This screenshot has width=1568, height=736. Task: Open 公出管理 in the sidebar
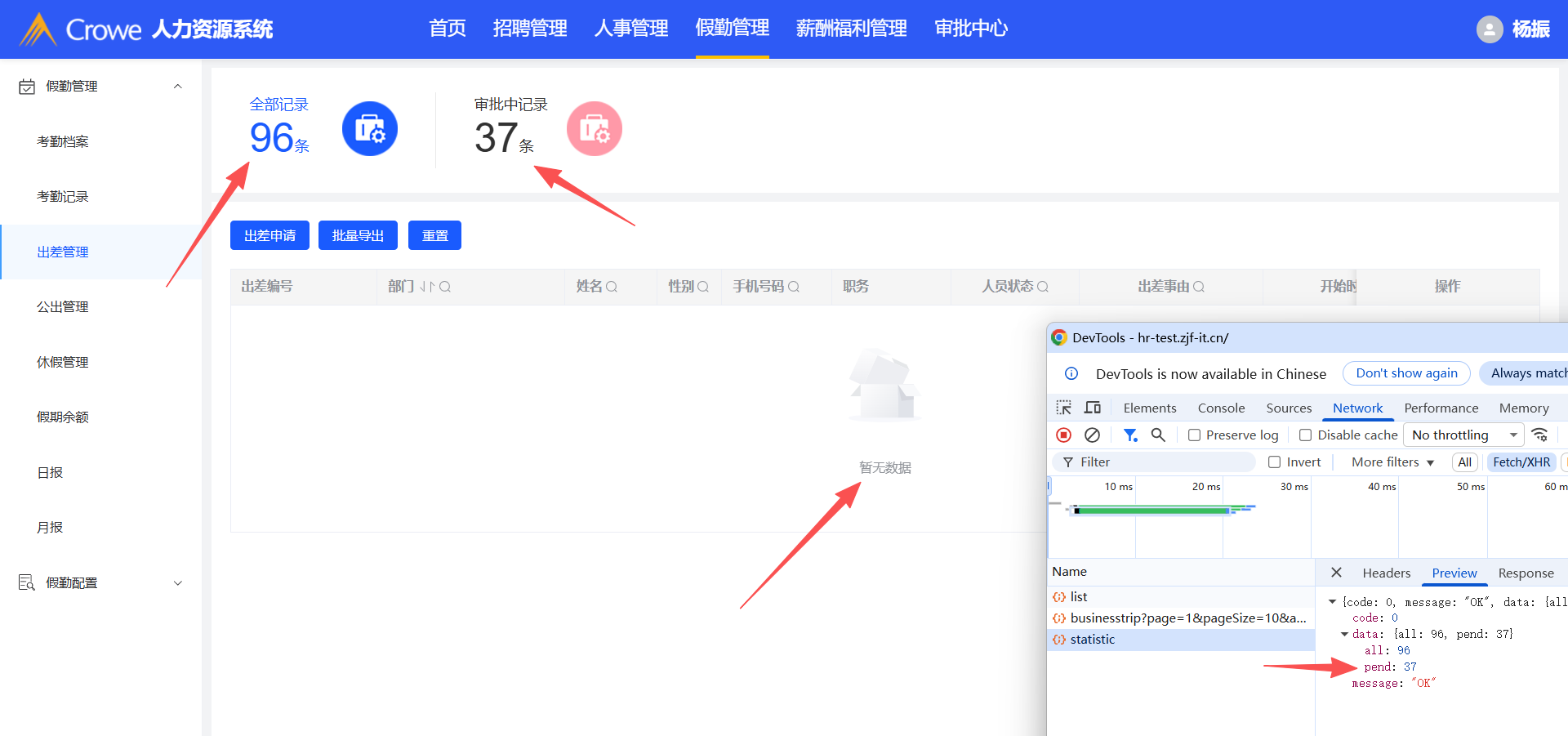click(x=63, y=307)
